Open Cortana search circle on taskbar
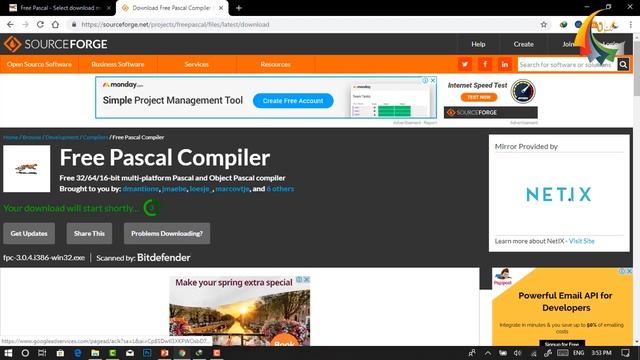The width and height of the screenshot is (640, 360). pyautogui.click(x=25, y=353)
